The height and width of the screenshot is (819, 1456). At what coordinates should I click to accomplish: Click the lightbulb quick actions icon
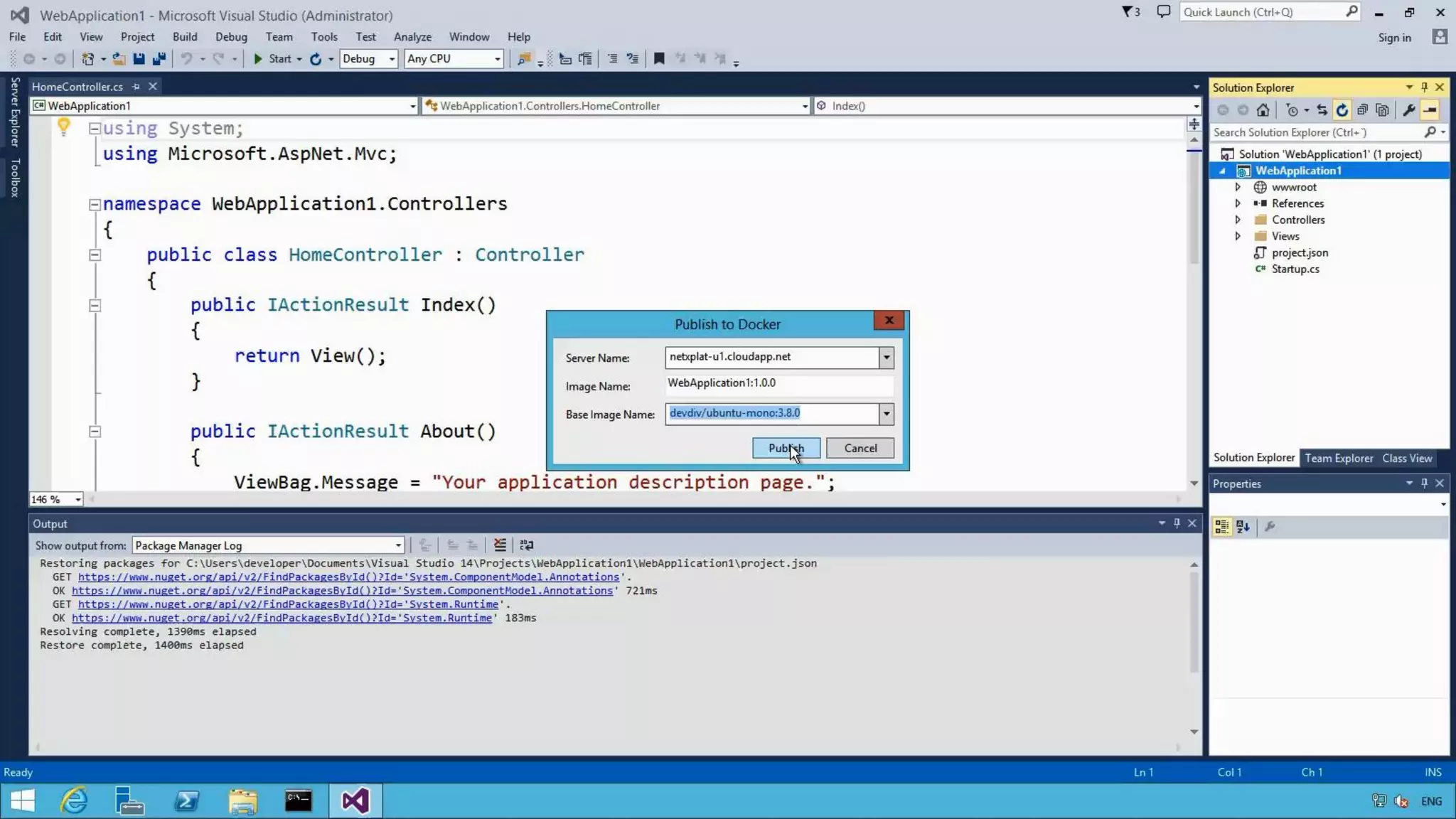(63, 127)
